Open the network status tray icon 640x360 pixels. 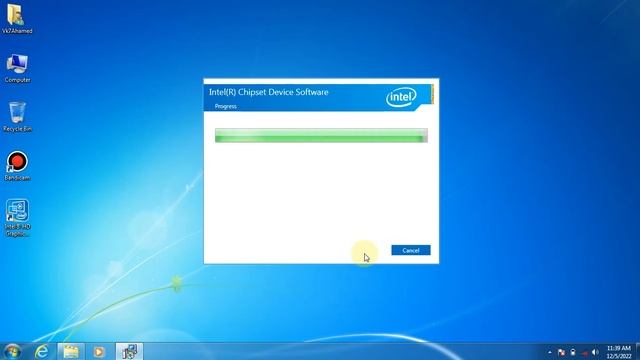[584, 352]
